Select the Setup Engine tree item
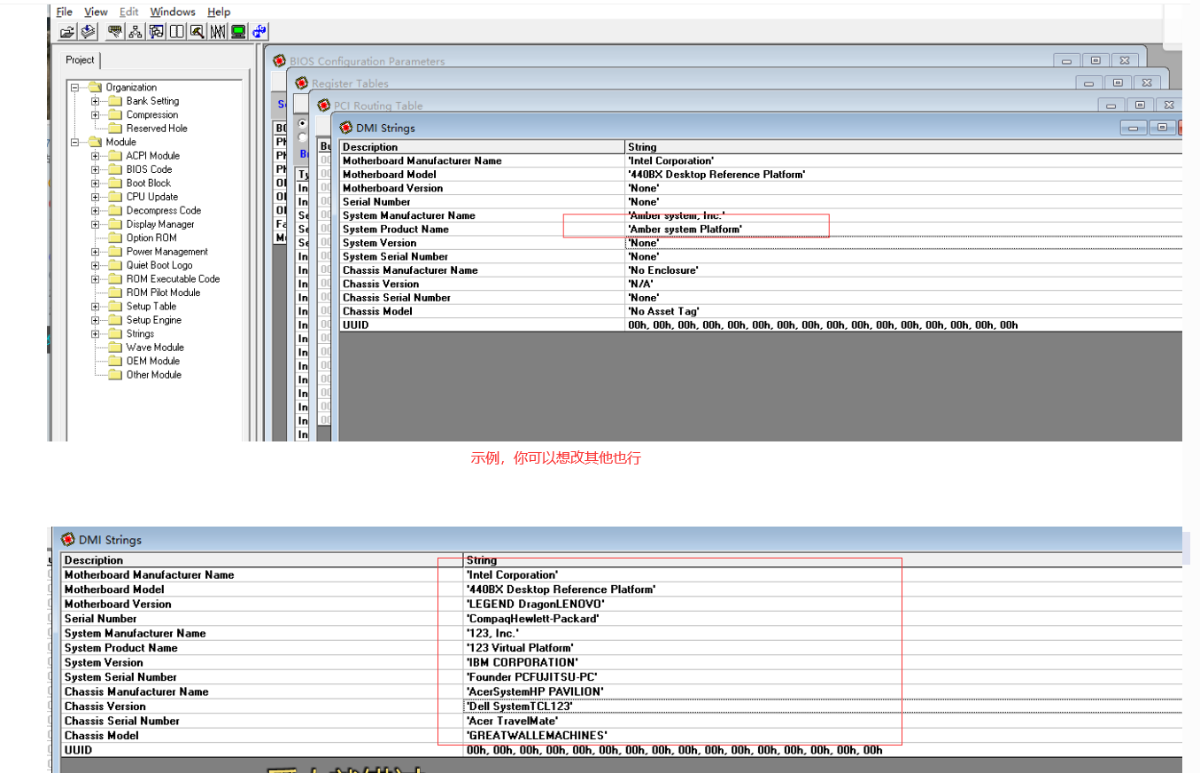The height and width of the screenshot is (773, 1200). pyautogui.click(x=154, y=320)
